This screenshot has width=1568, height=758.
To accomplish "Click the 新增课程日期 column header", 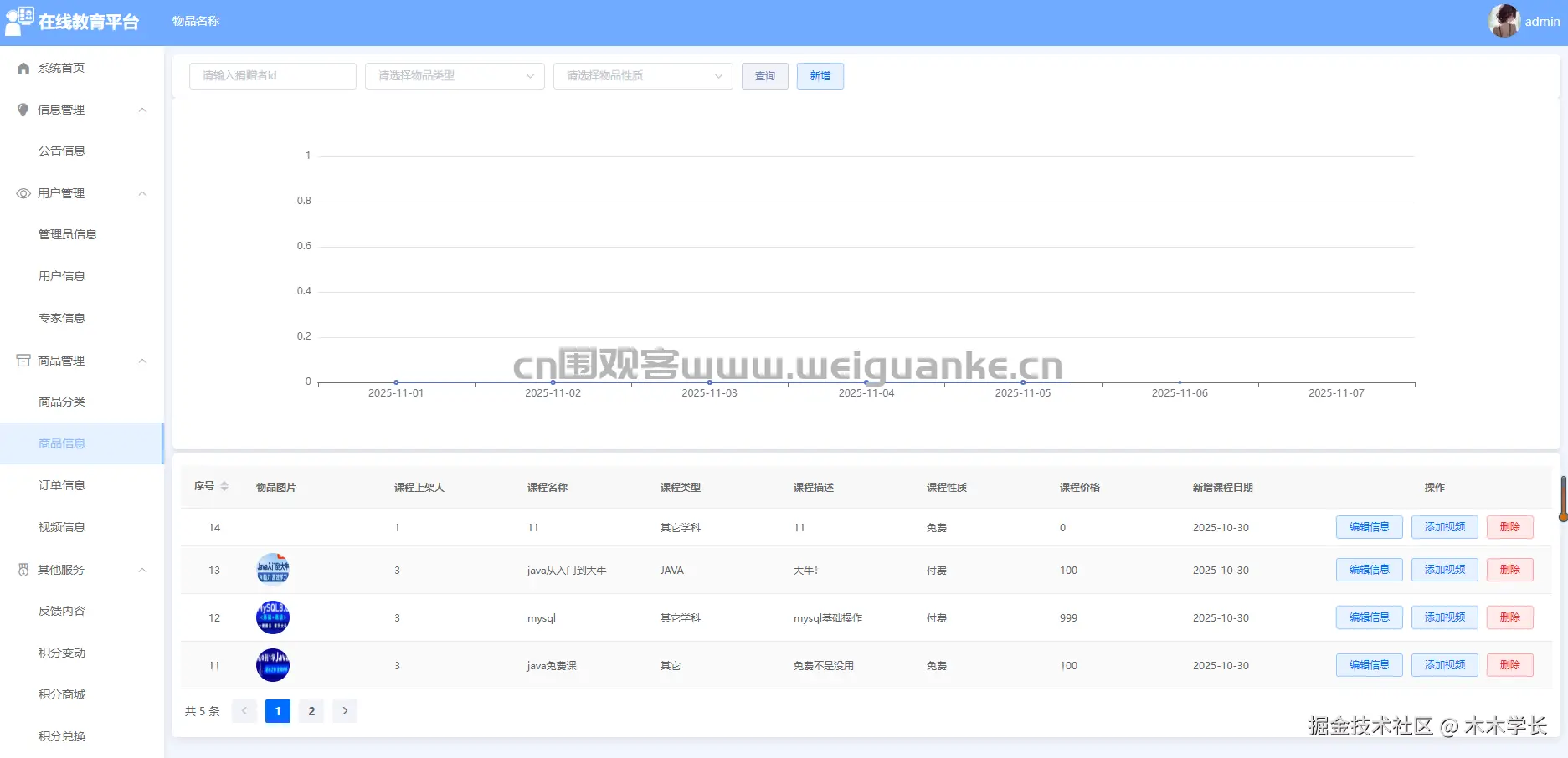I will click(1223, 487).
